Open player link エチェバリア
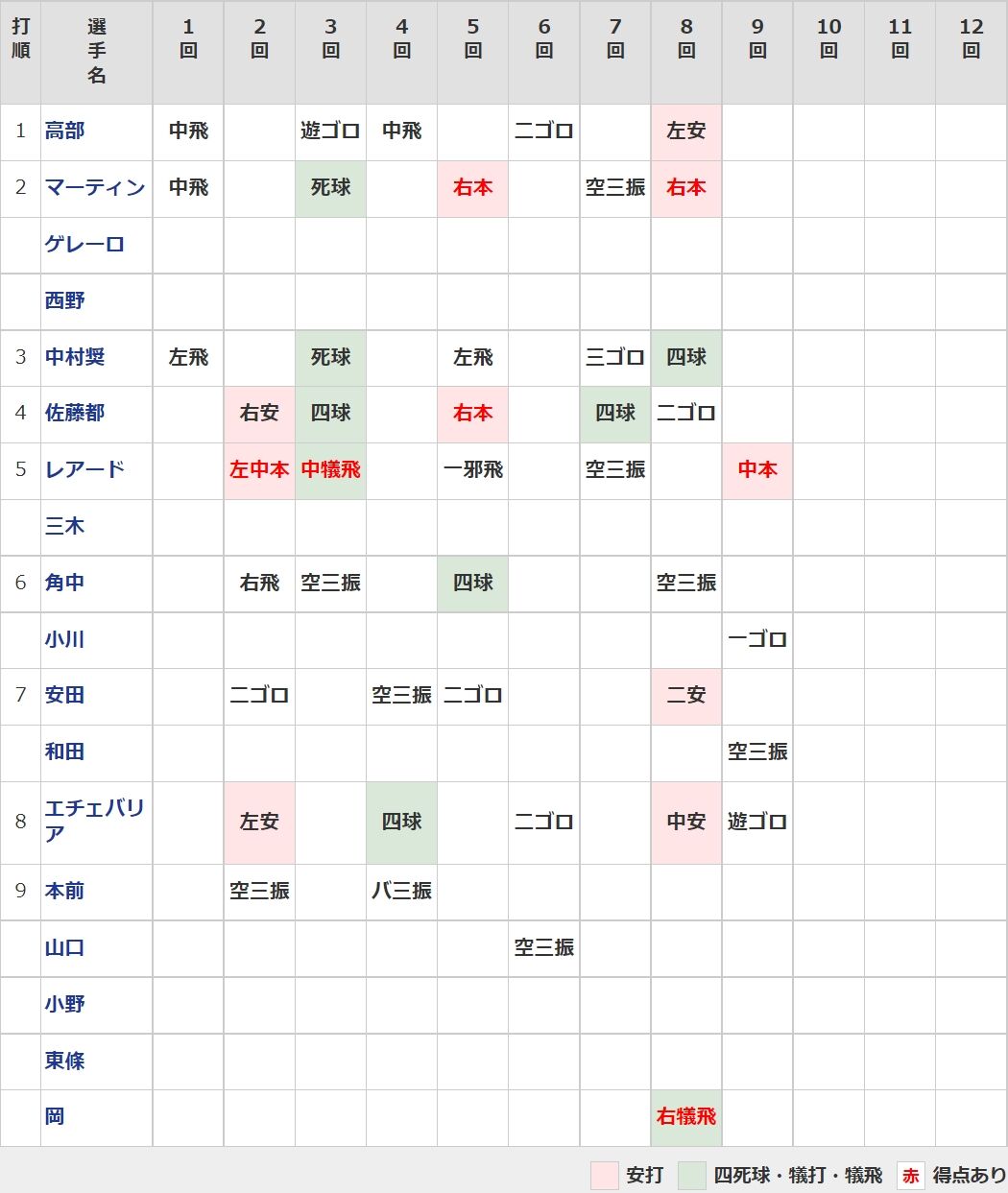1008x1193 pixels. pyautogui.click(x=94, y=821)
